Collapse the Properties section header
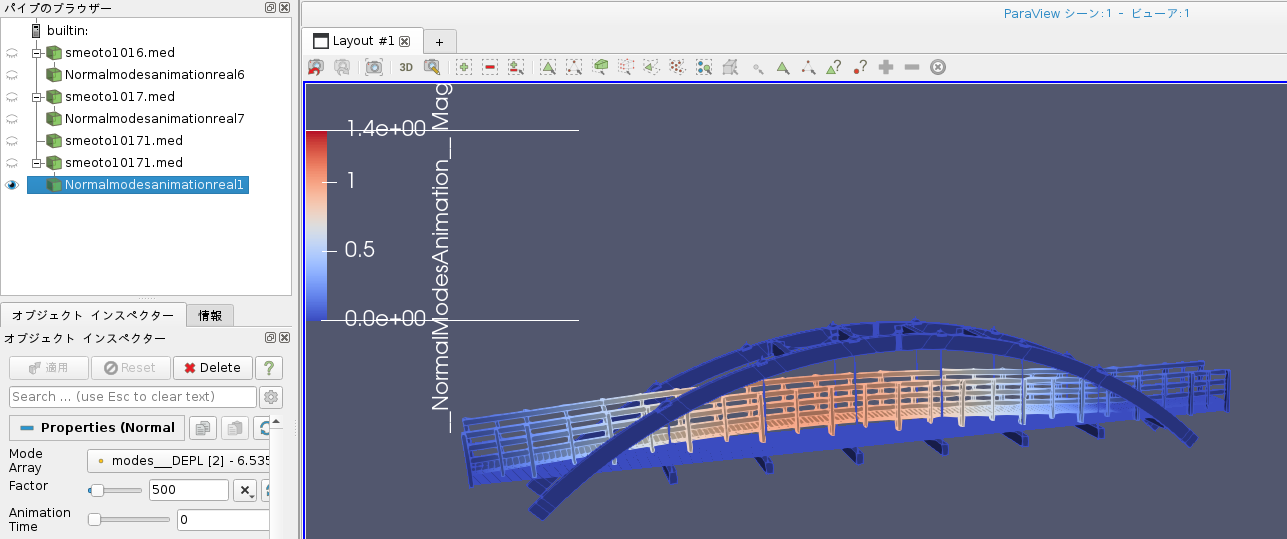Image resolution: width=1287 pixels, height=539 pixels. pyautogui.click(x=97, y=428)
